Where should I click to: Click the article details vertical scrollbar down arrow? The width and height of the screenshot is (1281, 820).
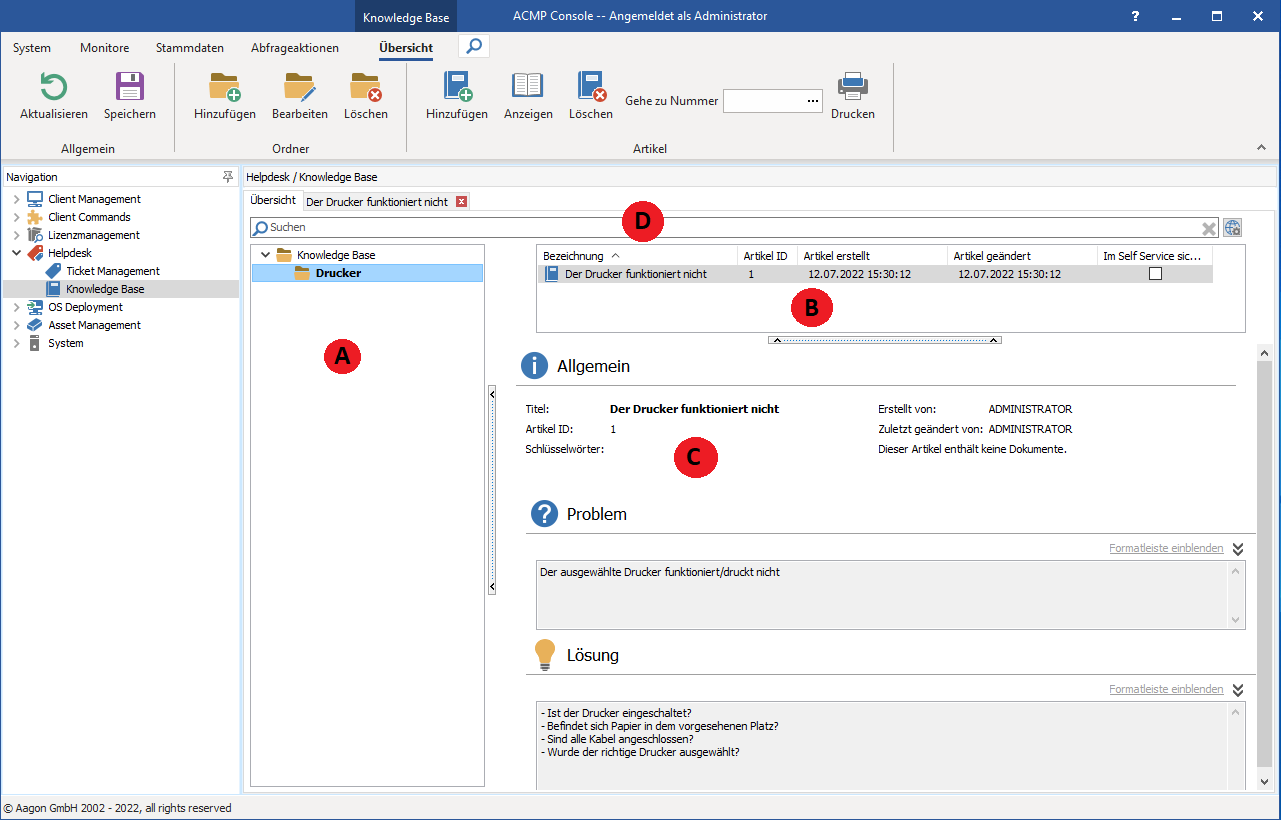1264,781
